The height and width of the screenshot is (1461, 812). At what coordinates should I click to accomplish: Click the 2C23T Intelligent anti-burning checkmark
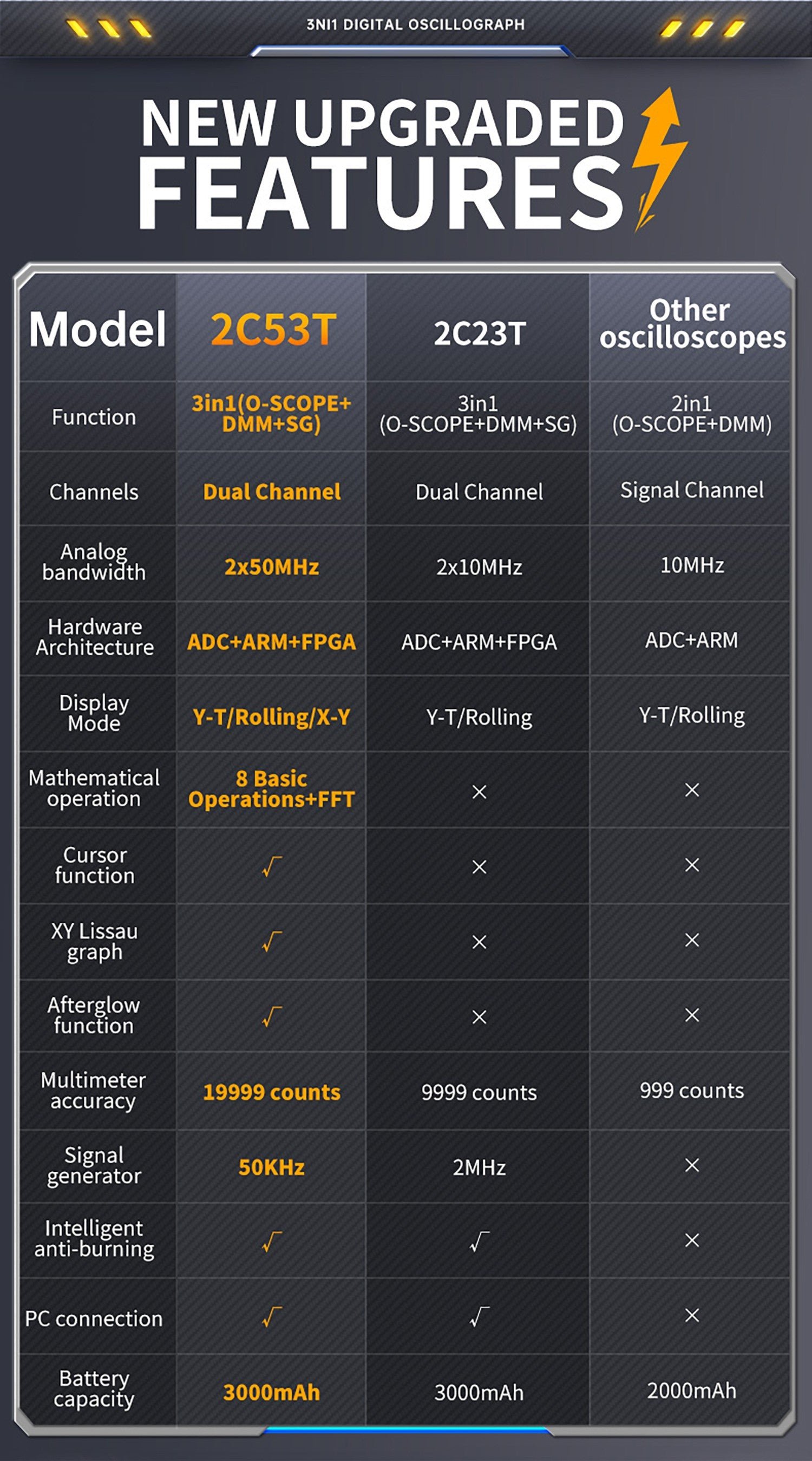click(479, 1242)
